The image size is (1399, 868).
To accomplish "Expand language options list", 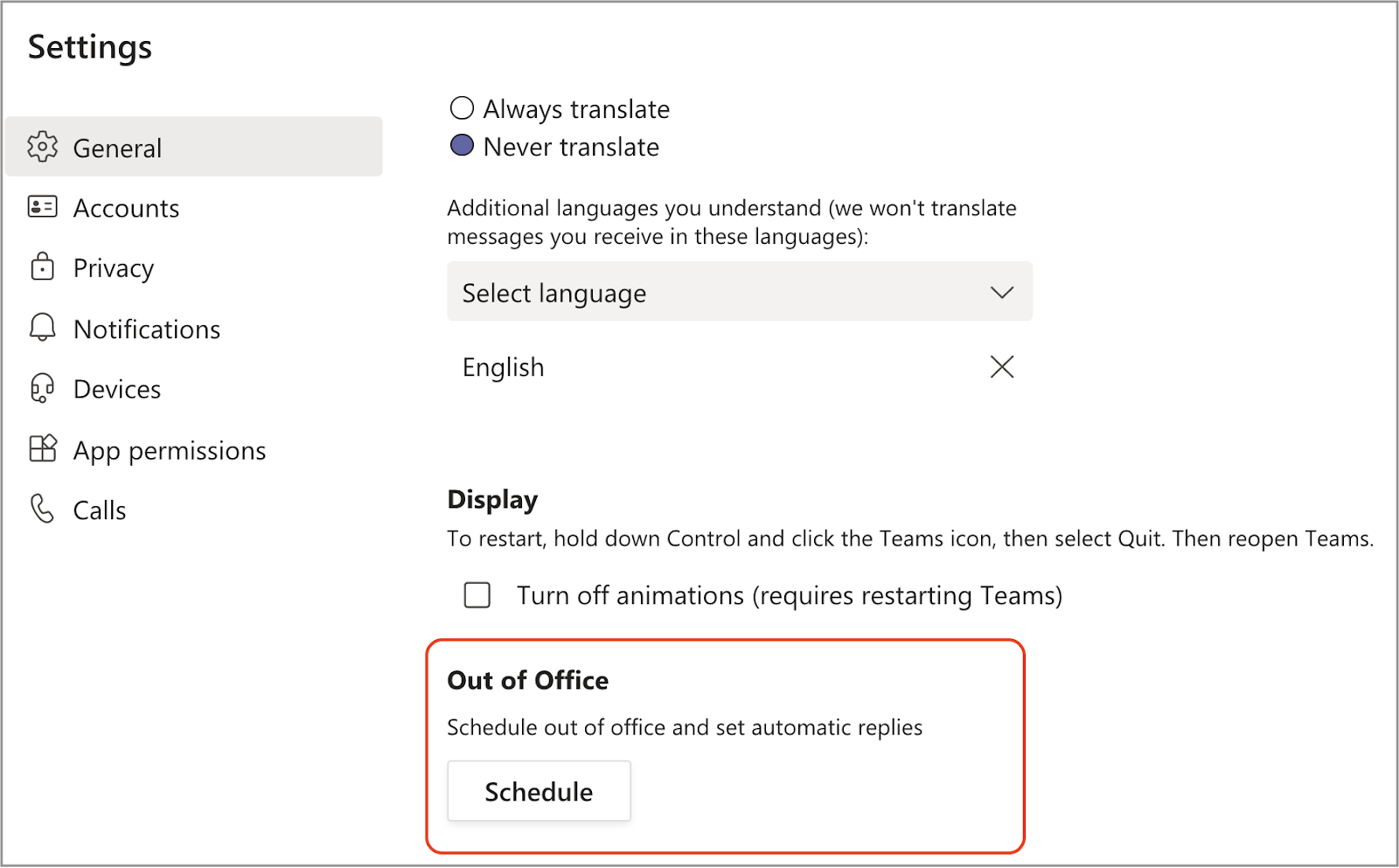I will click(739, 292).
